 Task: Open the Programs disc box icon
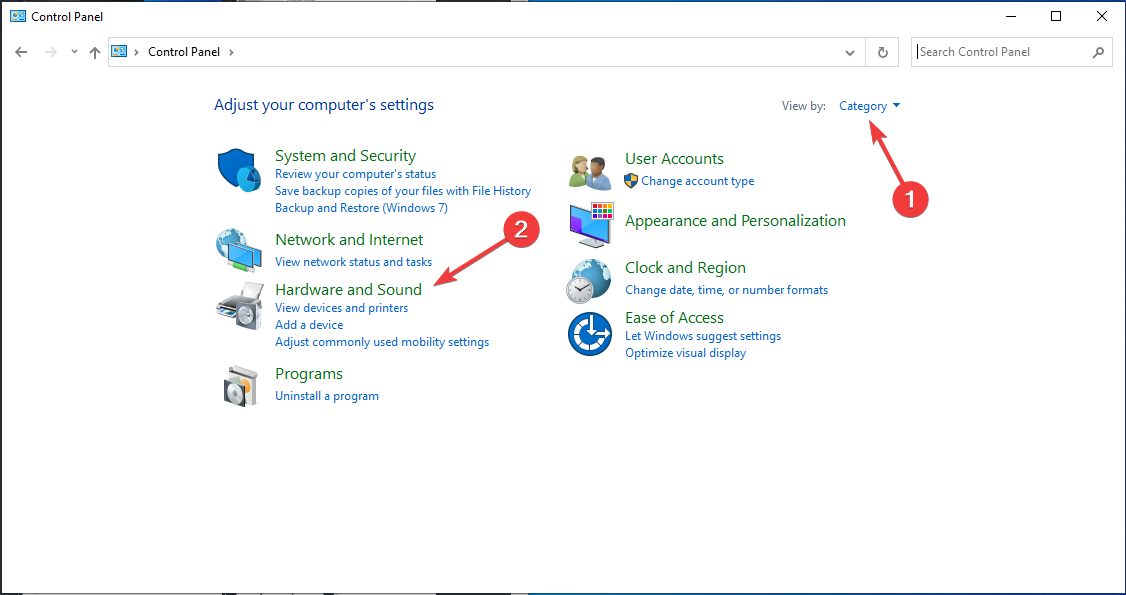point(240,385)
